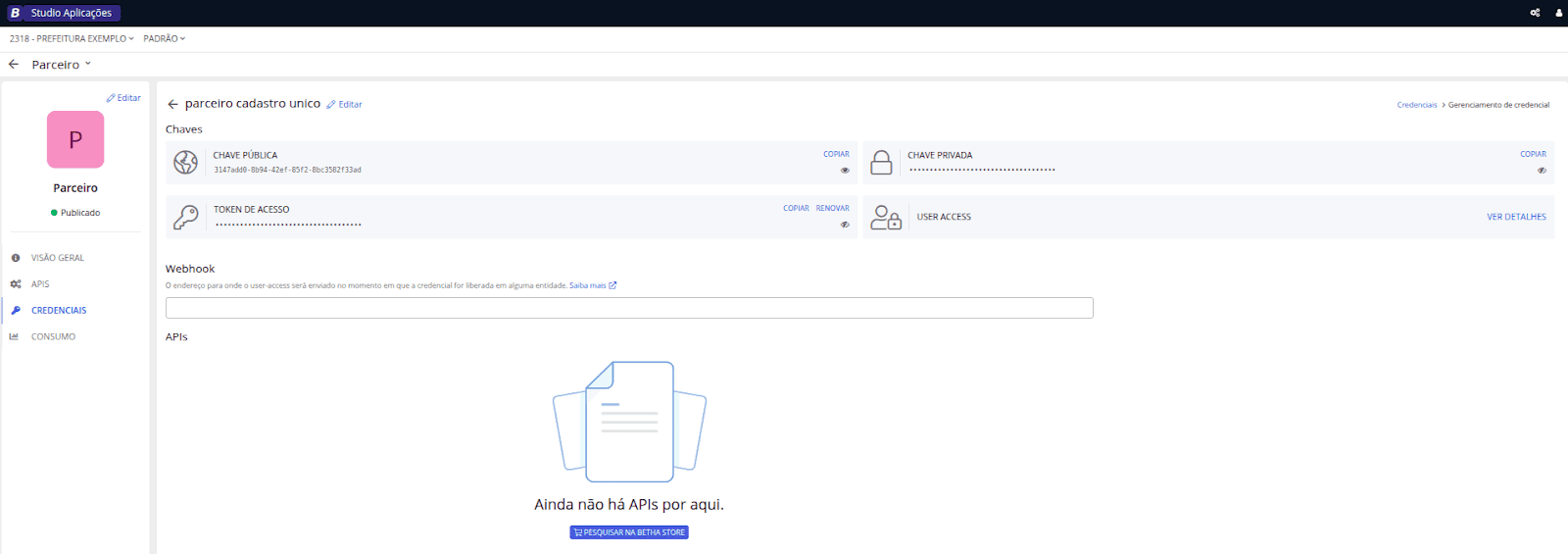Click Pesquisar na Betha Store button
The width and height of the screenshot is (1568, 554).
(x=629, y=532)
